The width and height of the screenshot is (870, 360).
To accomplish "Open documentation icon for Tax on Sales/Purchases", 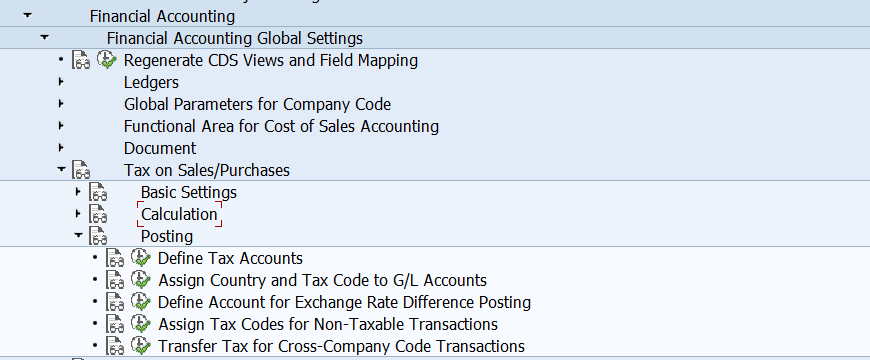I will (81, 170).
